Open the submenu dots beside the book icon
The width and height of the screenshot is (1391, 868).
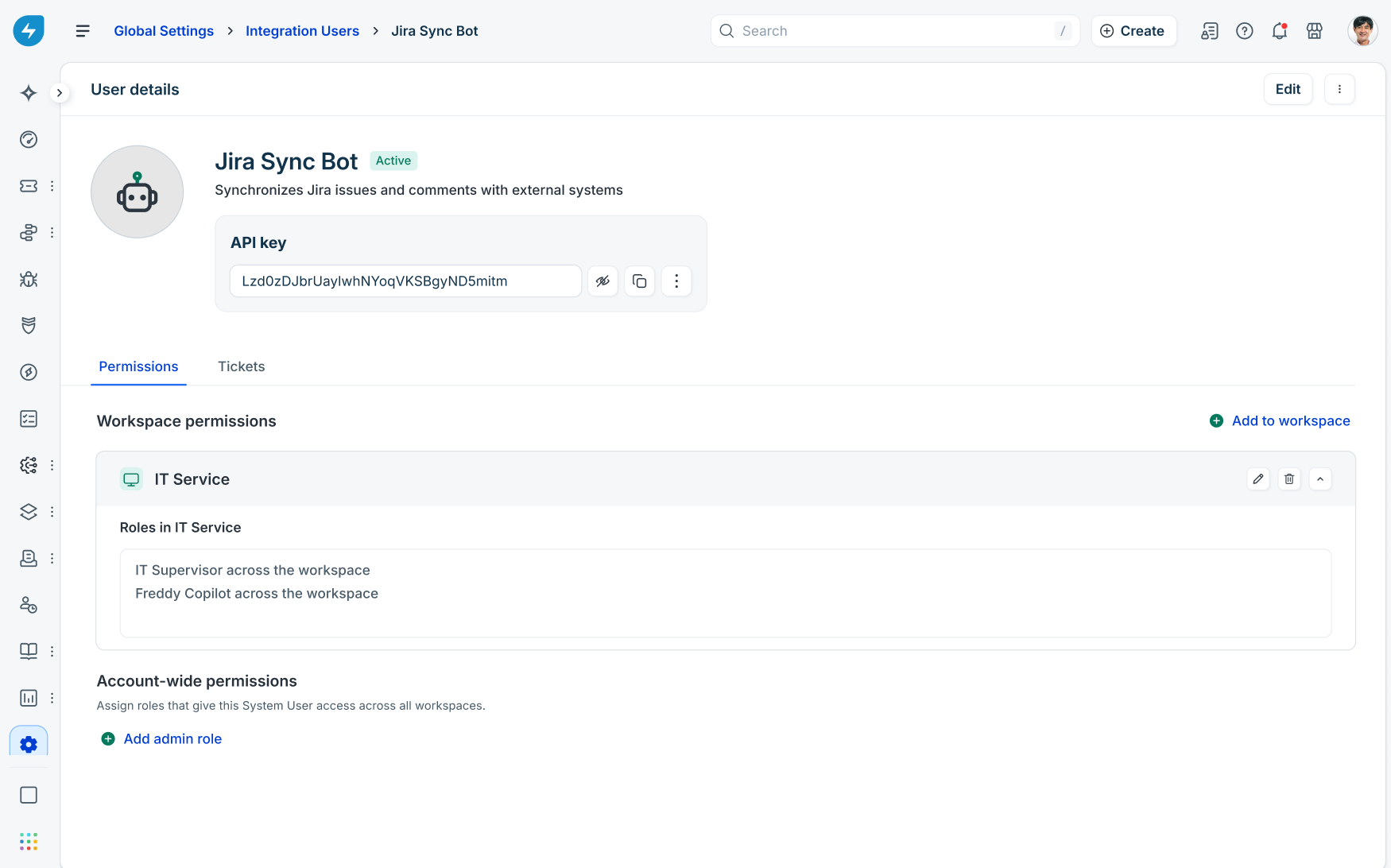click(x=52, y=651)
